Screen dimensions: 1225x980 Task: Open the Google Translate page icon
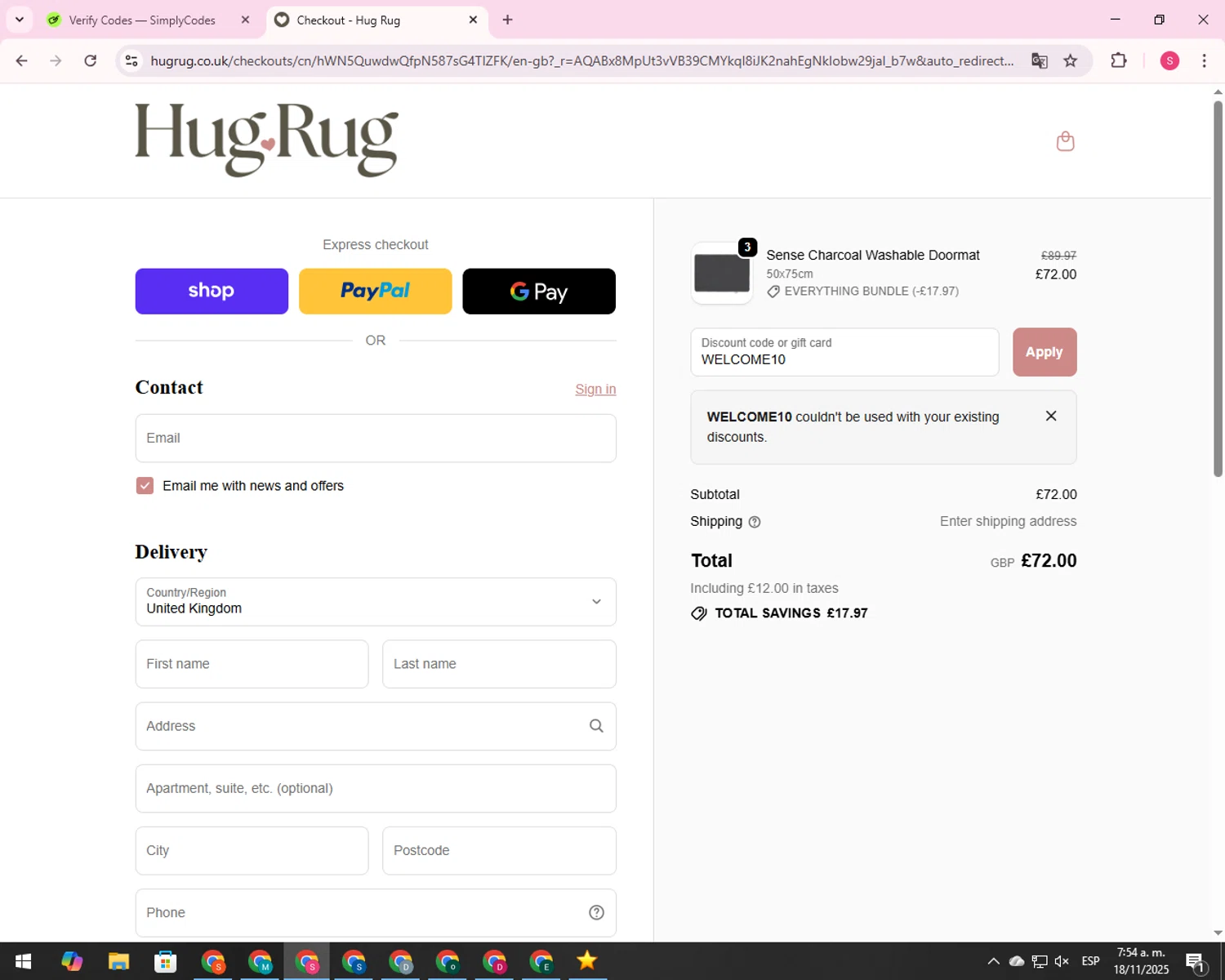coord(1039,60)
